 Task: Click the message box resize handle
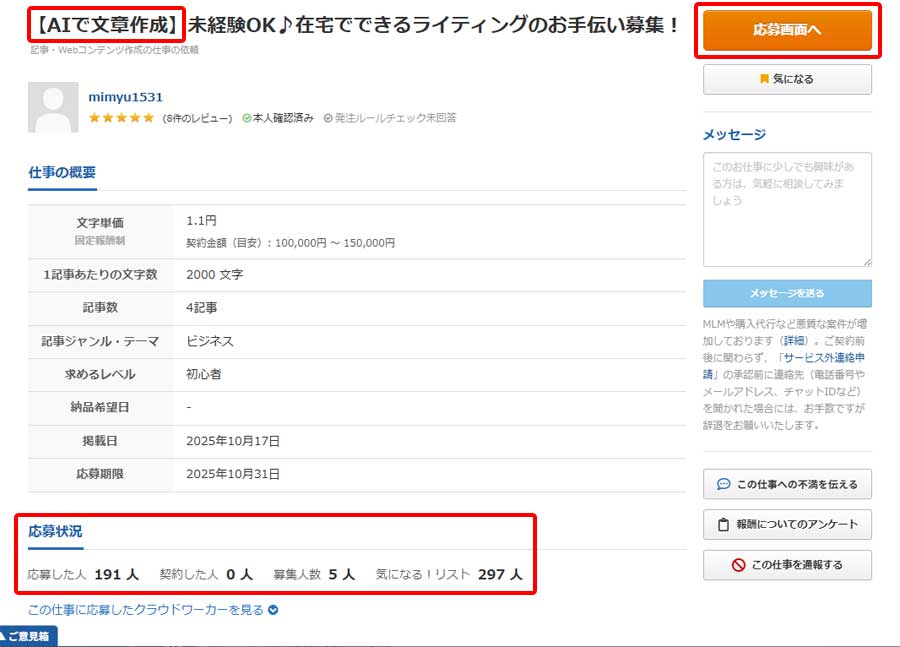pyautogui.click(x=867, y=263)
